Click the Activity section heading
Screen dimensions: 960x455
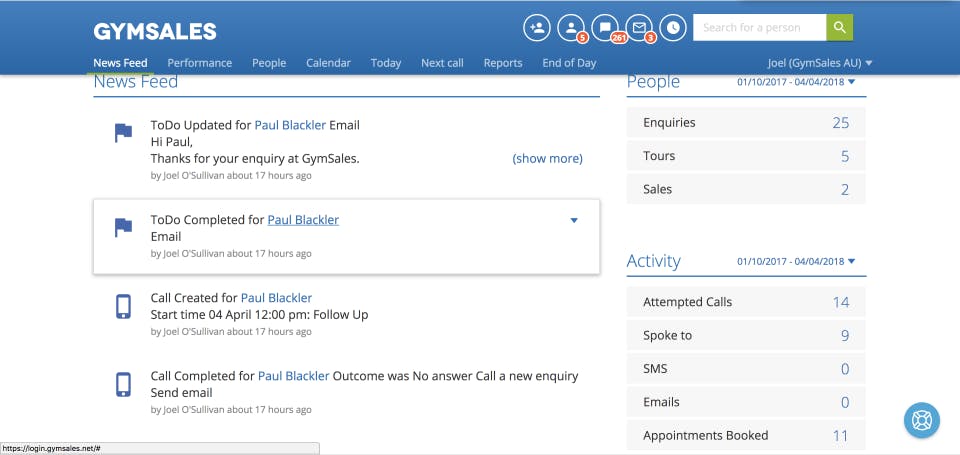(653, 261)
